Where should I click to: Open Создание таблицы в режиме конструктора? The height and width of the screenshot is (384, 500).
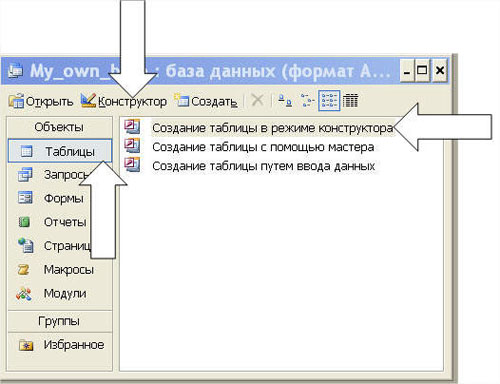[x=272, y=128]
